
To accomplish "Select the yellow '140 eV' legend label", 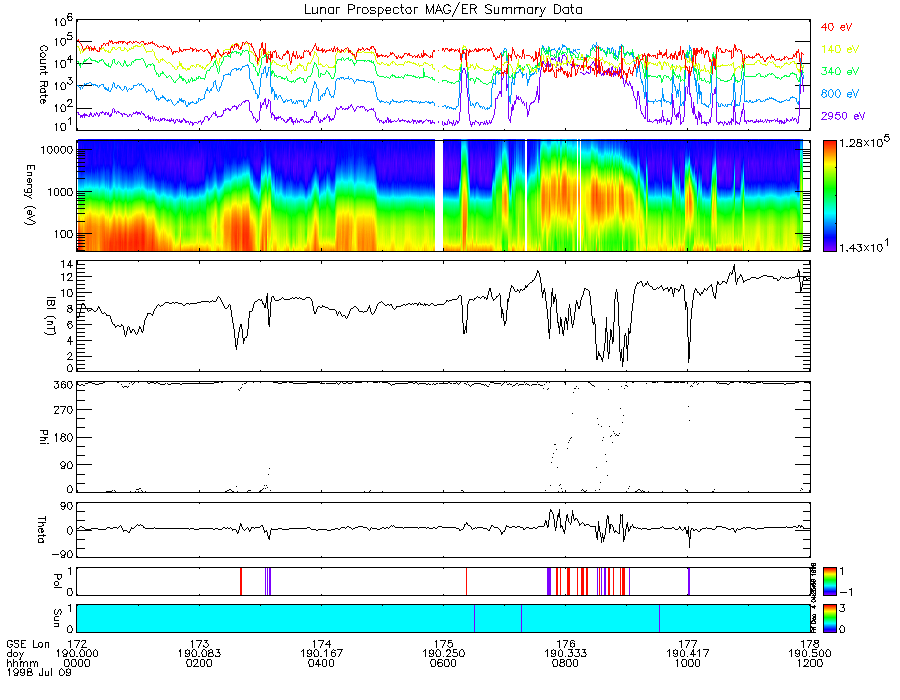I will point(840,49).
